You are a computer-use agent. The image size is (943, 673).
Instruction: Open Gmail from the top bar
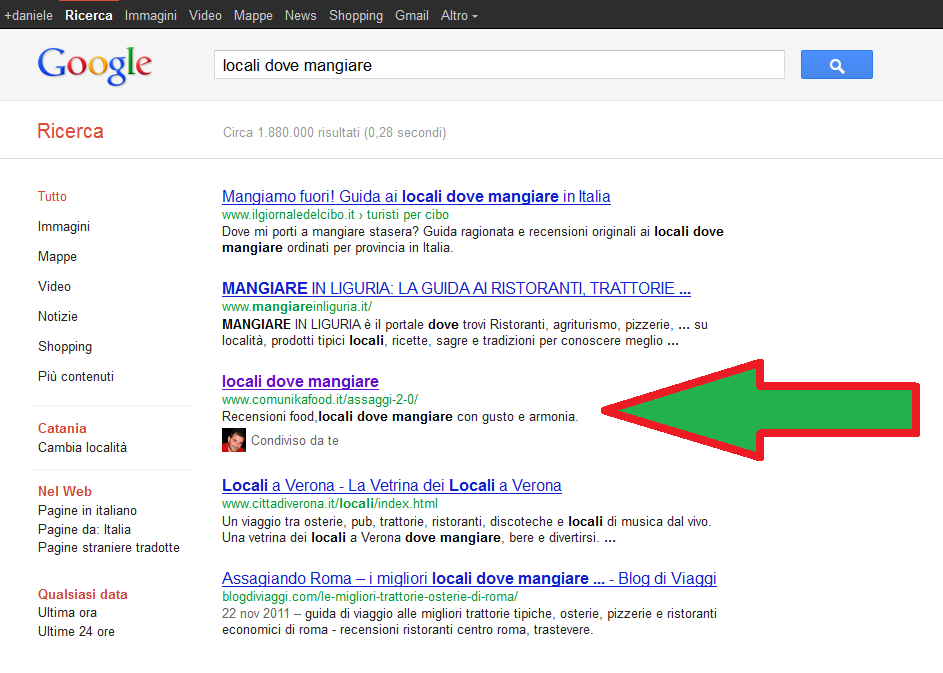point(412,16)
